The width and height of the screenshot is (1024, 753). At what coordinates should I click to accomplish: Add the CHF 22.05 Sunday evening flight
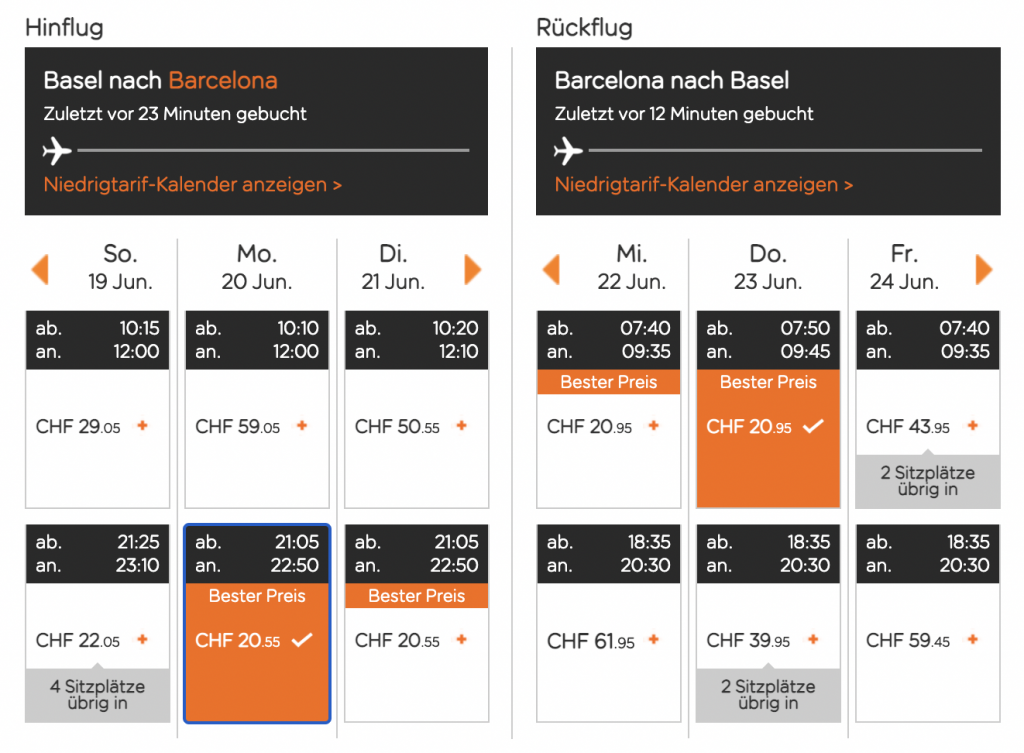click(142, 640)
